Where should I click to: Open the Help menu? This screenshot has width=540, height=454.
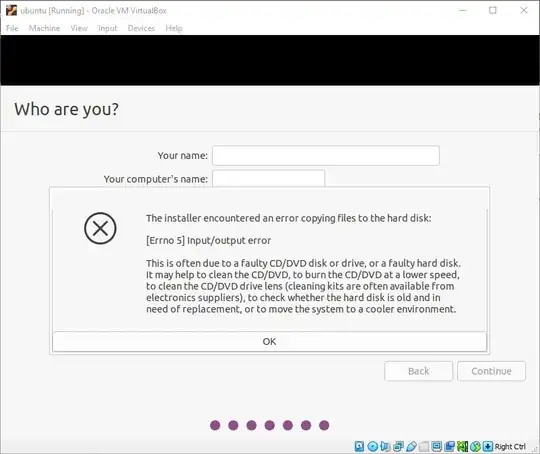pos(174,28)
